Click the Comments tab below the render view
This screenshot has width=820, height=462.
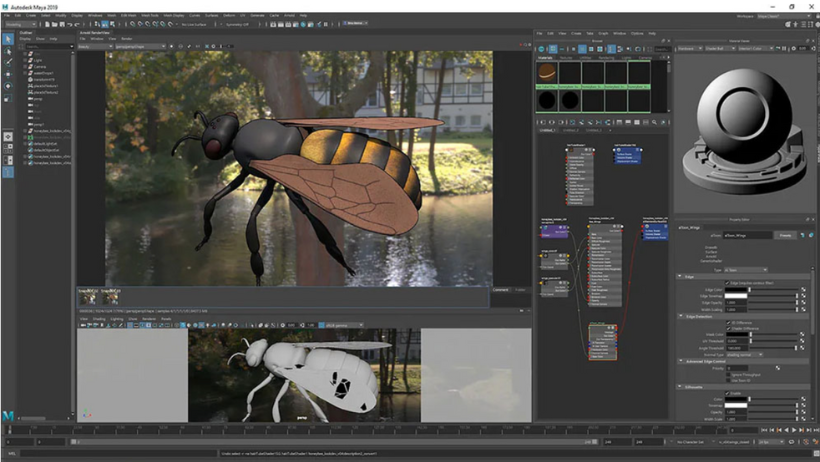click(x=500, y=290)
